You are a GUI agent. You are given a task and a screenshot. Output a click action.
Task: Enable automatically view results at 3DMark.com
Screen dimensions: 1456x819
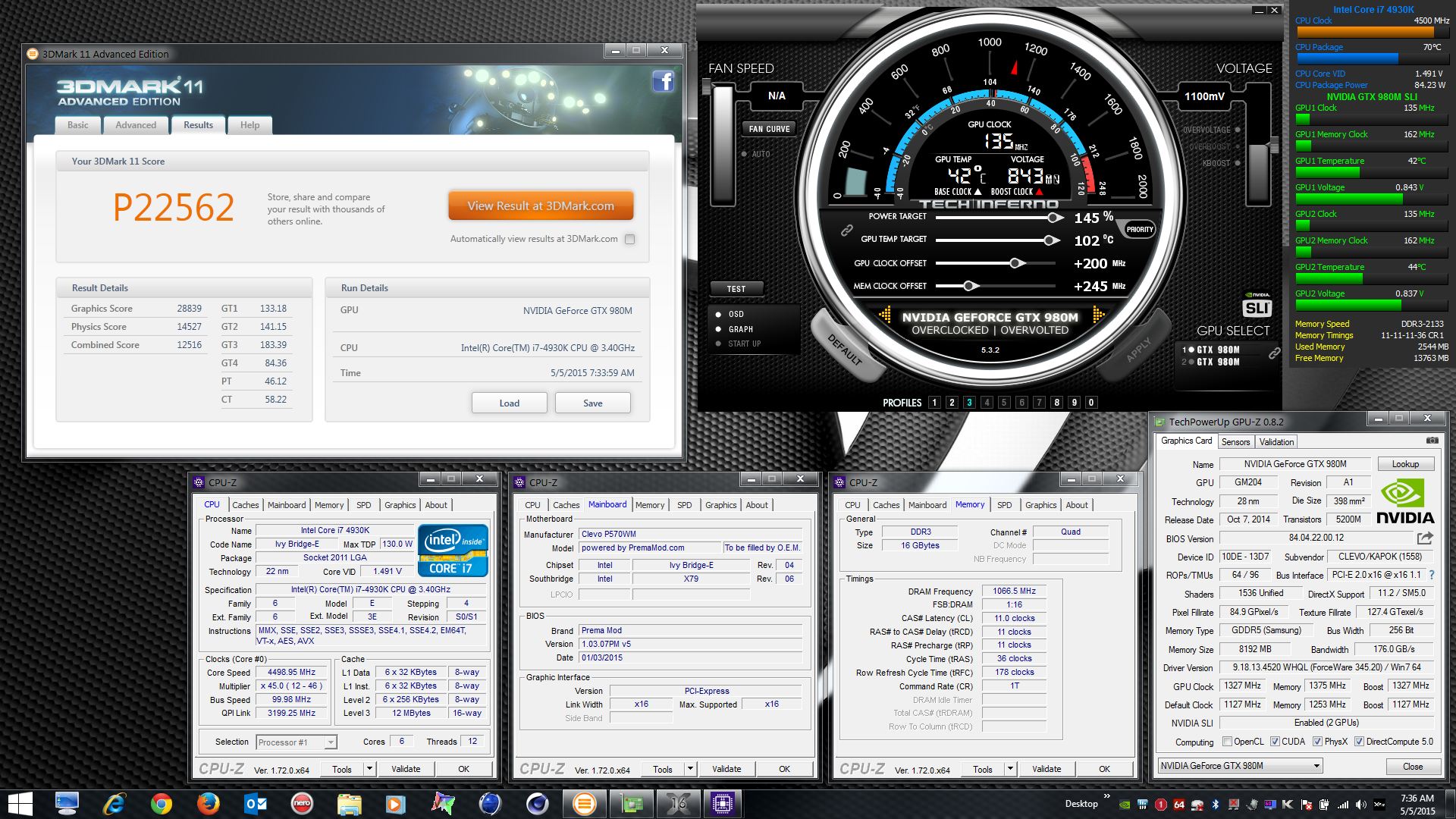click(x=629, y=239)
